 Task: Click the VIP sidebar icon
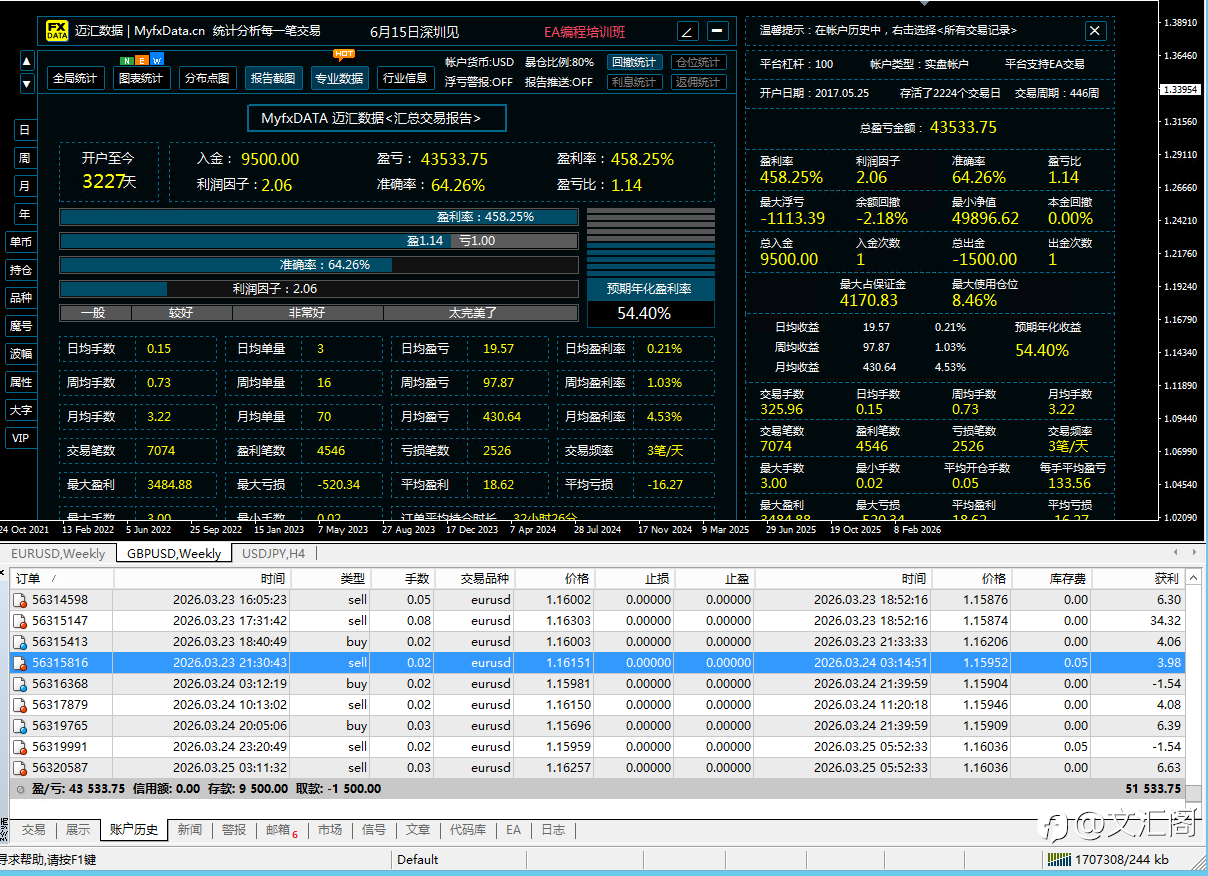[x=21, y=438]
